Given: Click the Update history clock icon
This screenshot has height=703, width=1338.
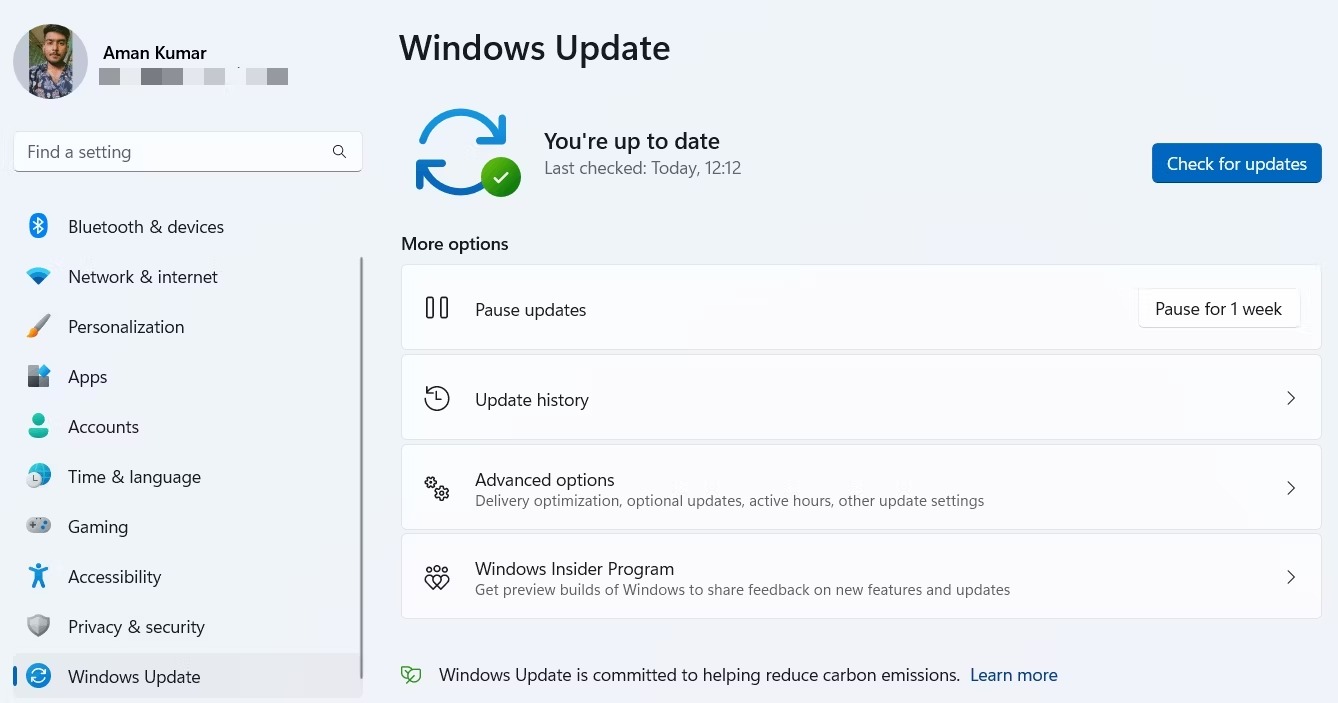Looking at the screenshot, I should [437, 398].
